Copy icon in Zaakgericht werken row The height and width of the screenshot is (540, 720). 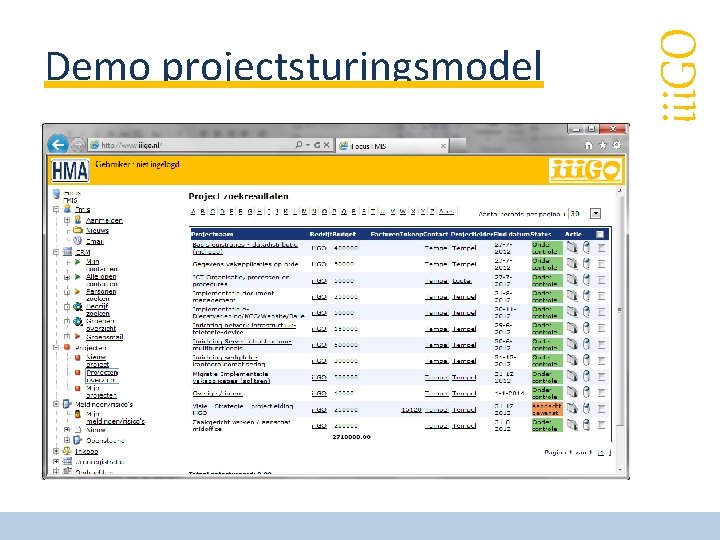point(572,425)
